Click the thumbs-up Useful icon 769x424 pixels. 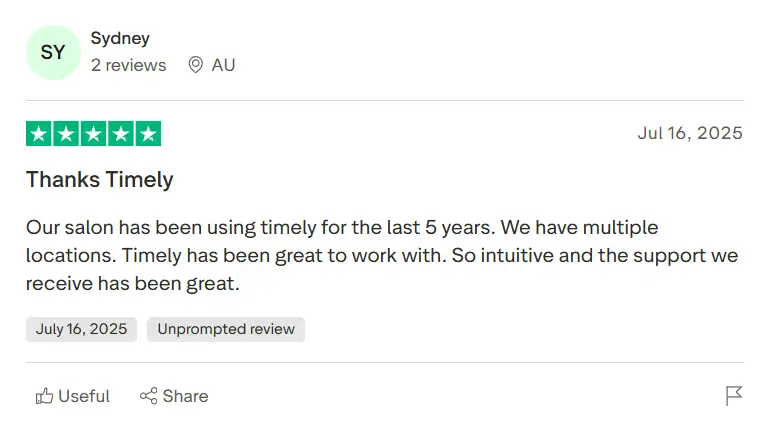tap(44, 396)
